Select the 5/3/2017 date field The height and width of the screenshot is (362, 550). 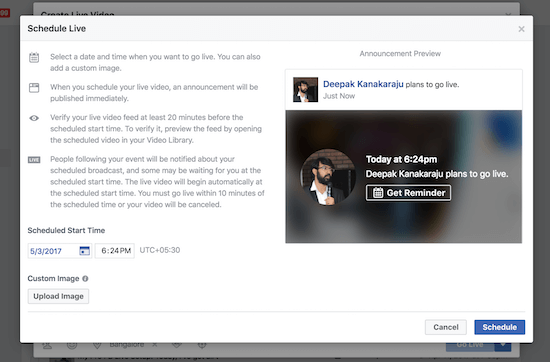click(60, 251)
